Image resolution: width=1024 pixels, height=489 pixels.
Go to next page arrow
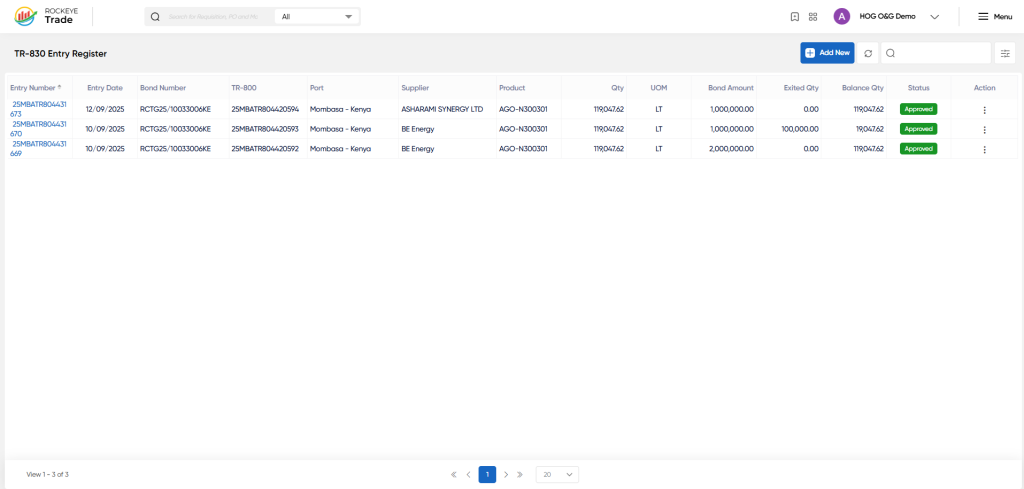pos(506,475)
